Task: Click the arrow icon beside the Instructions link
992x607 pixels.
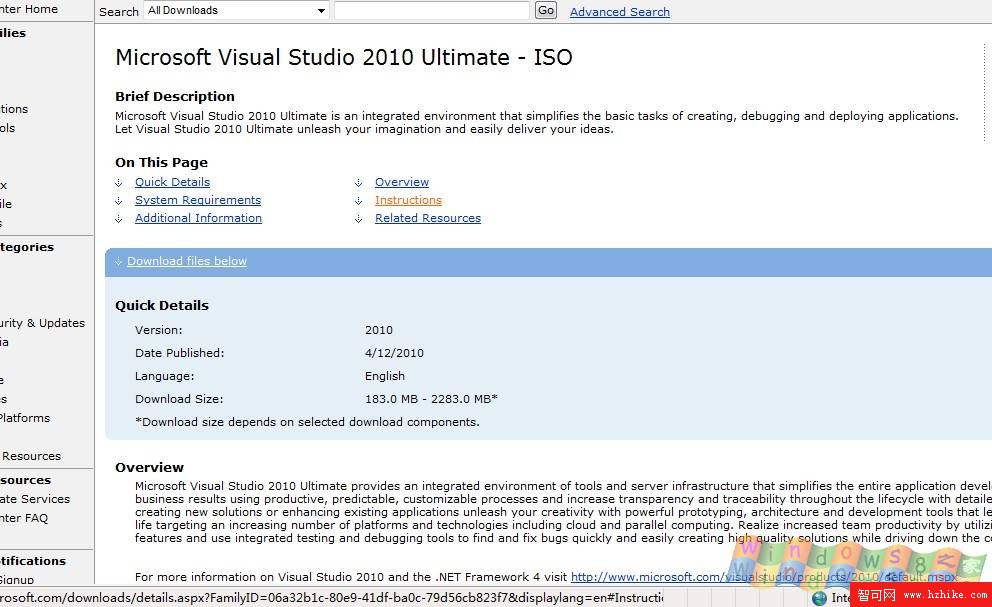Action: coord(359,201)
